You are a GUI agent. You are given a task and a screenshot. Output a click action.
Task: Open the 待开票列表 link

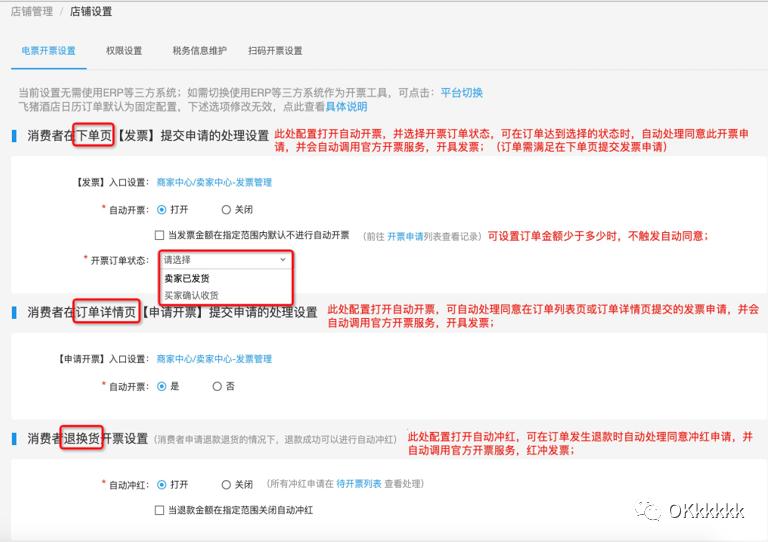tap(359, 484)
